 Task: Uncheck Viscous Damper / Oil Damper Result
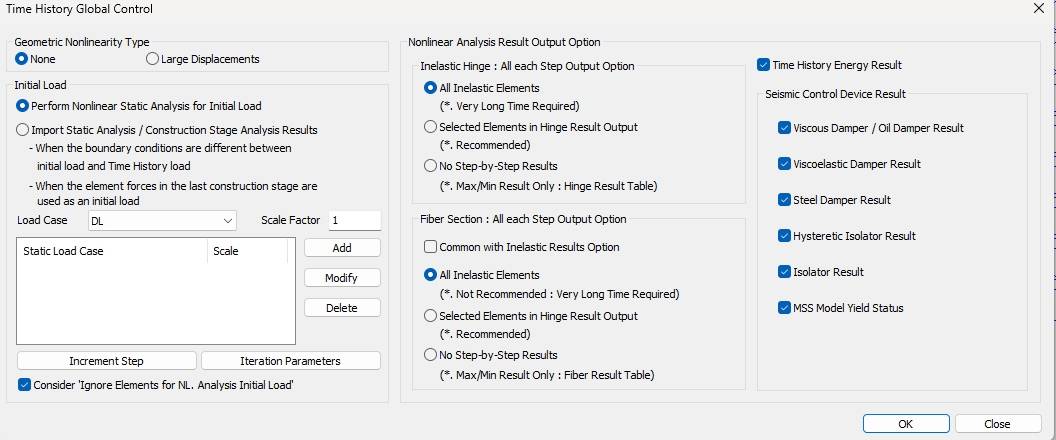[x=784, y=128]
